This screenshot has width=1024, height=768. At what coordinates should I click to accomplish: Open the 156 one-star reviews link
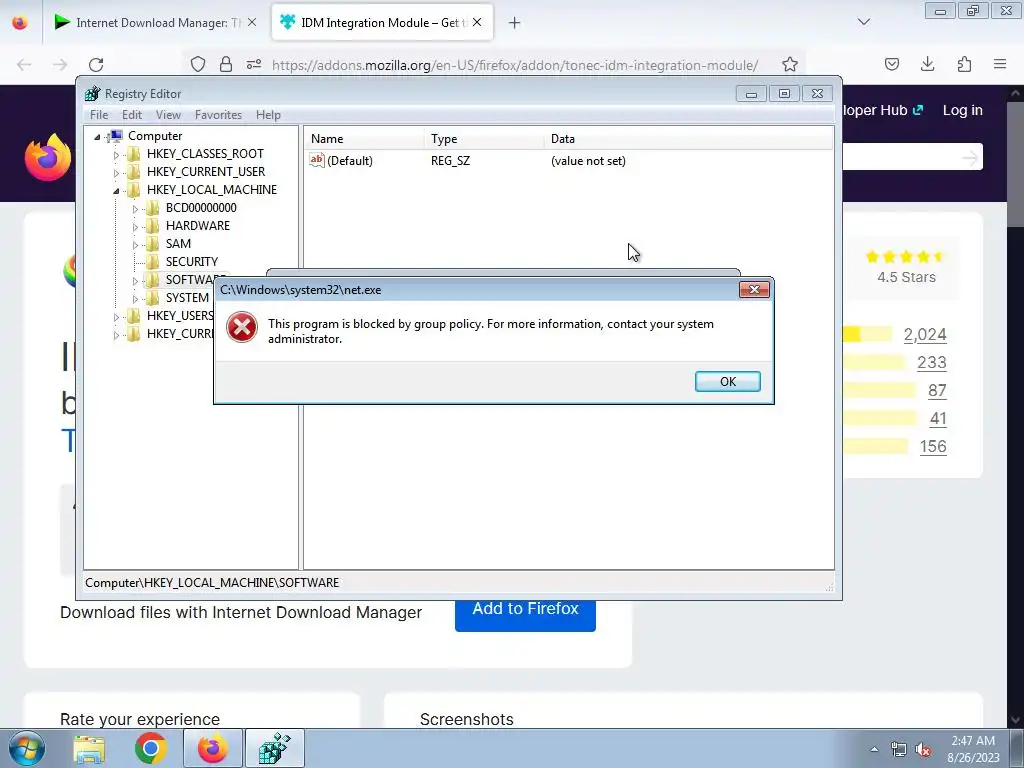[933, 447]
